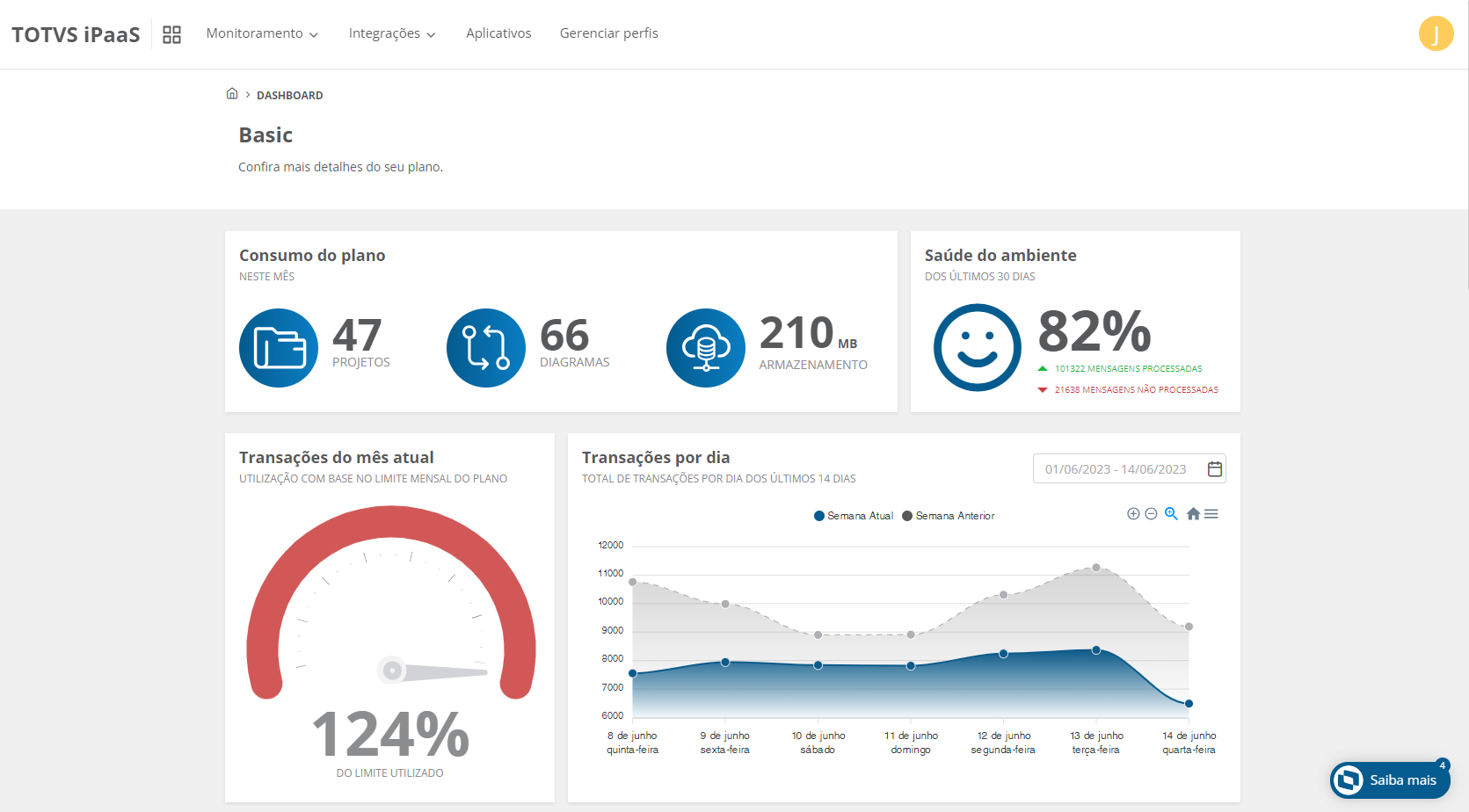The height and width of the screenshot is (812, 1469).
Task: Toggle Semana Anterior legend series
Action: (x=949, y=516)
